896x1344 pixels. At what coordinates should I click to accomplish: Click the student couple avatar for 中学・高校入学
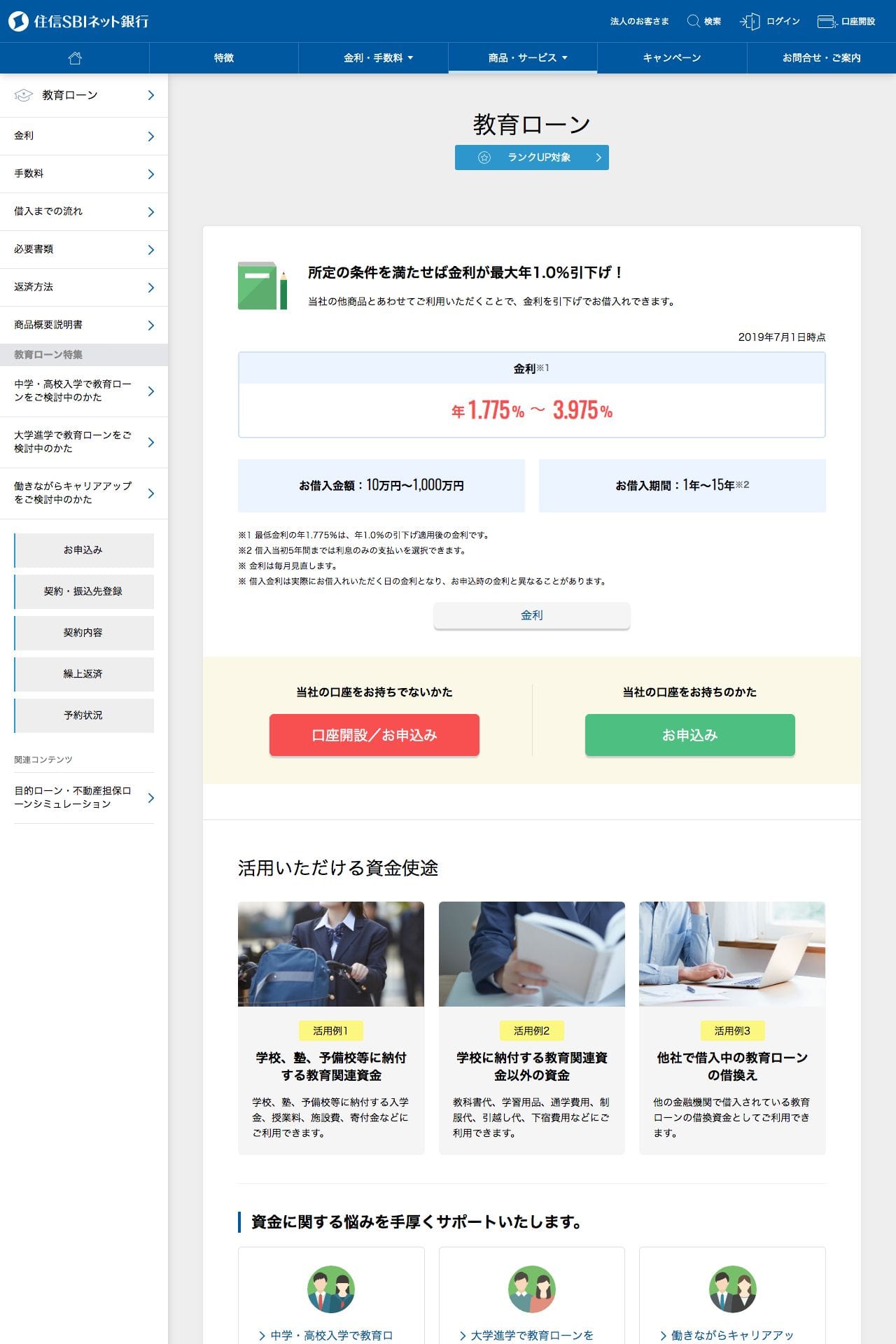coord(331,1289)
